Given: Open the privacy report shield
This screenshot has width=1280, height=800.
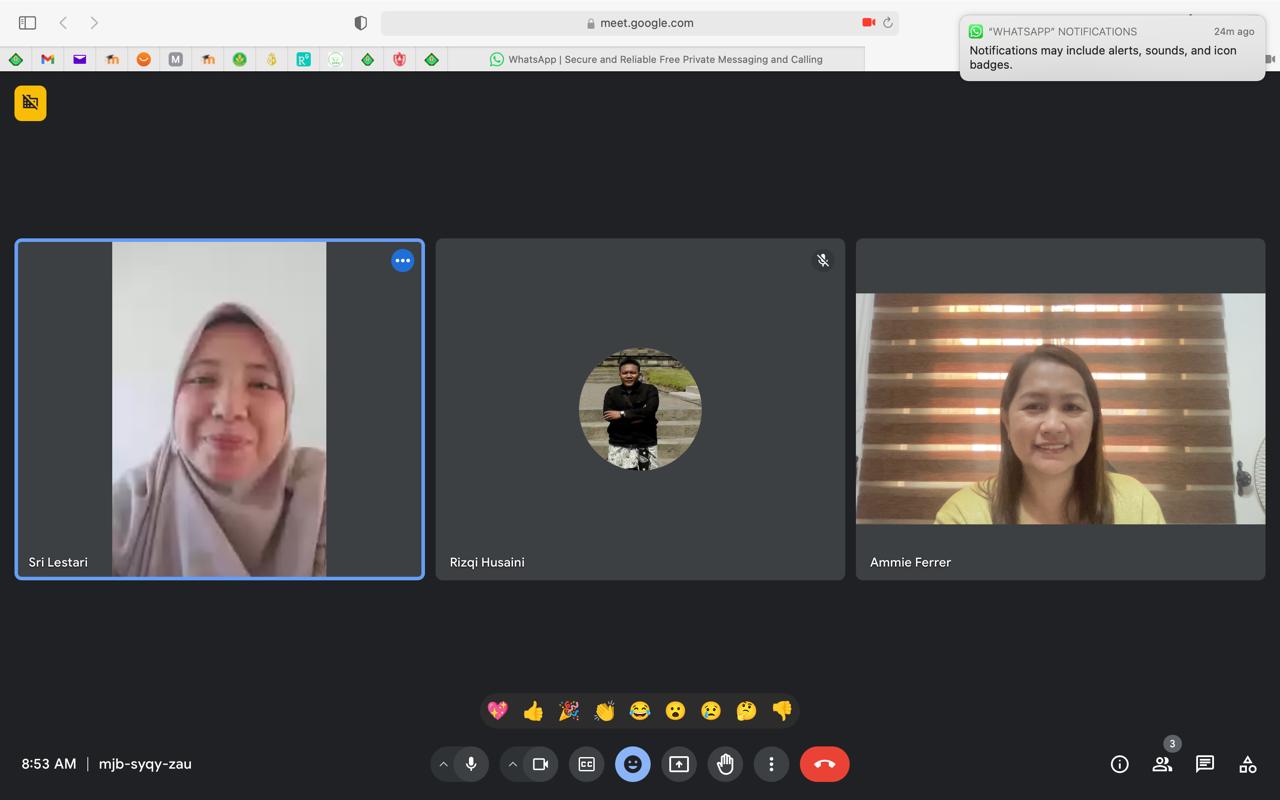Looking at the screenshot, I should 361,22.
